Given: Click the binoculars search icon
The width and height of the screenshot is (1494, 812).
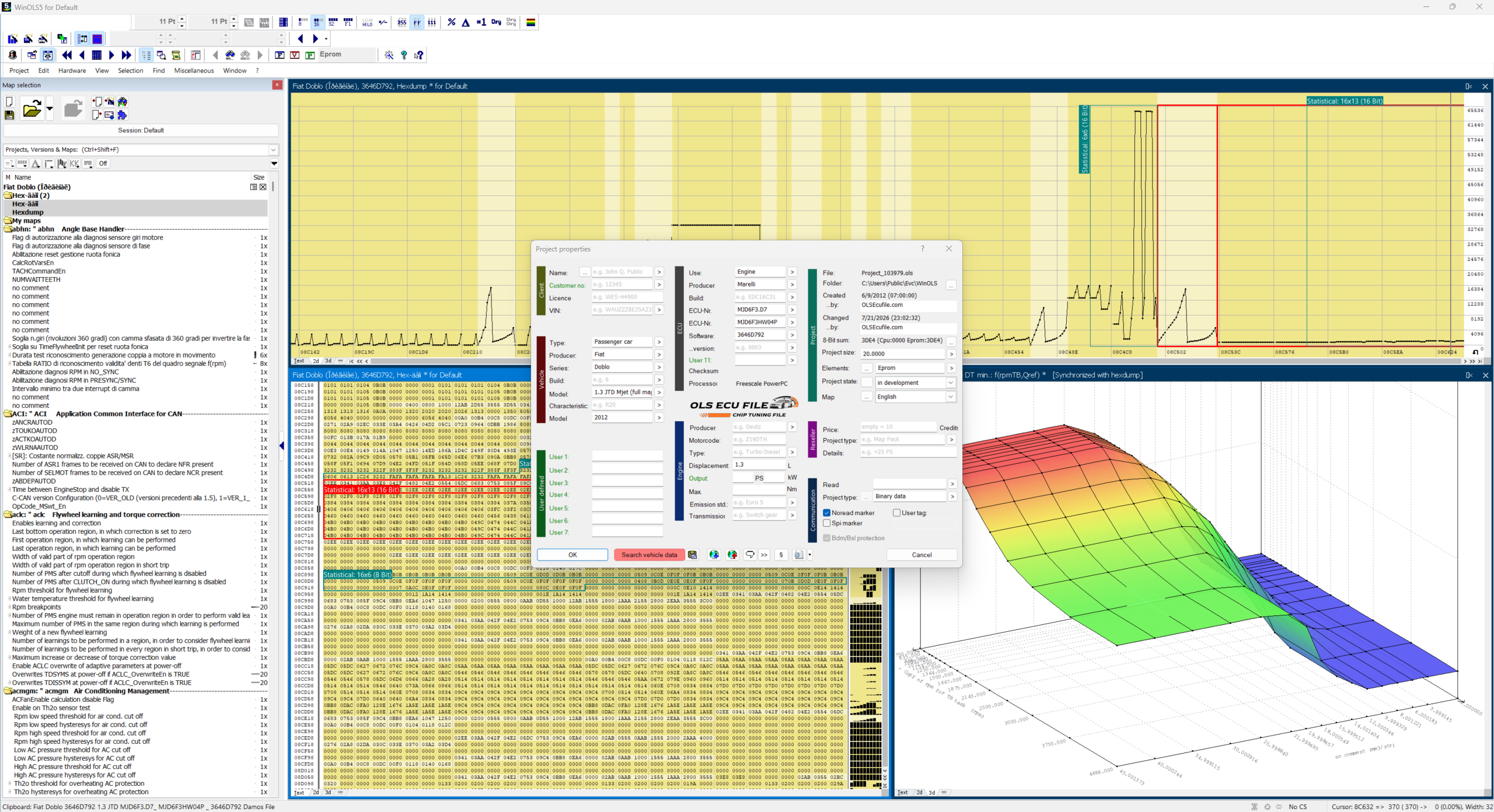Looking at the screenshot, I should 230,55.
